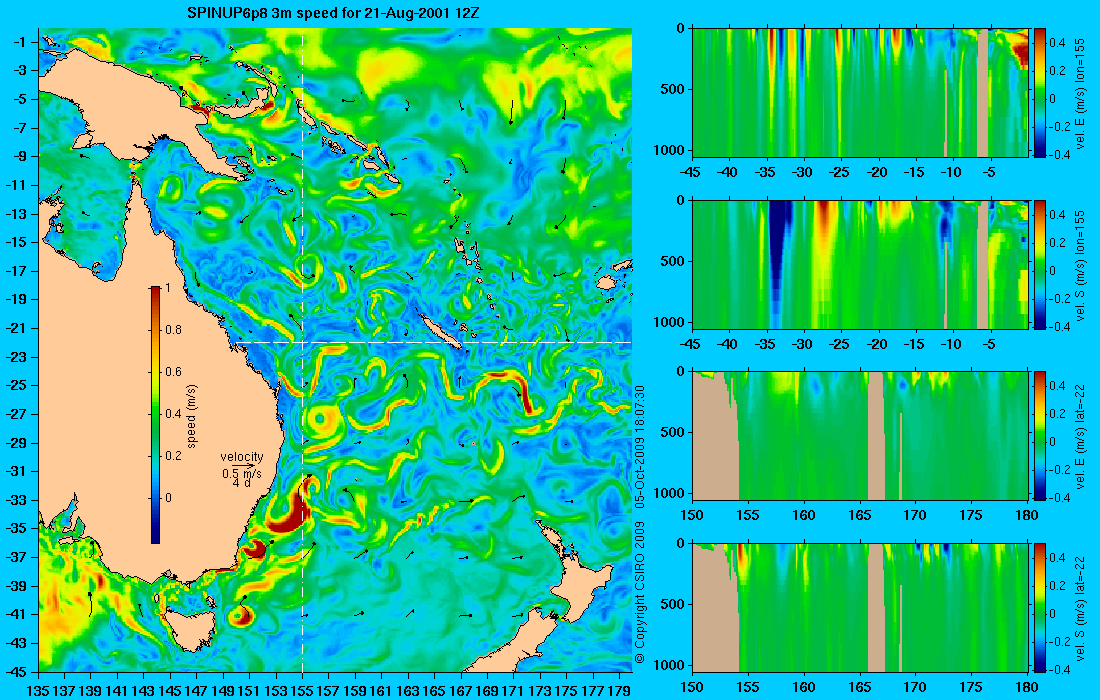Click the "0.6" tick on the speed colorbar
Viewport: 1100px width, 700px height.
(x=173, y=372)
